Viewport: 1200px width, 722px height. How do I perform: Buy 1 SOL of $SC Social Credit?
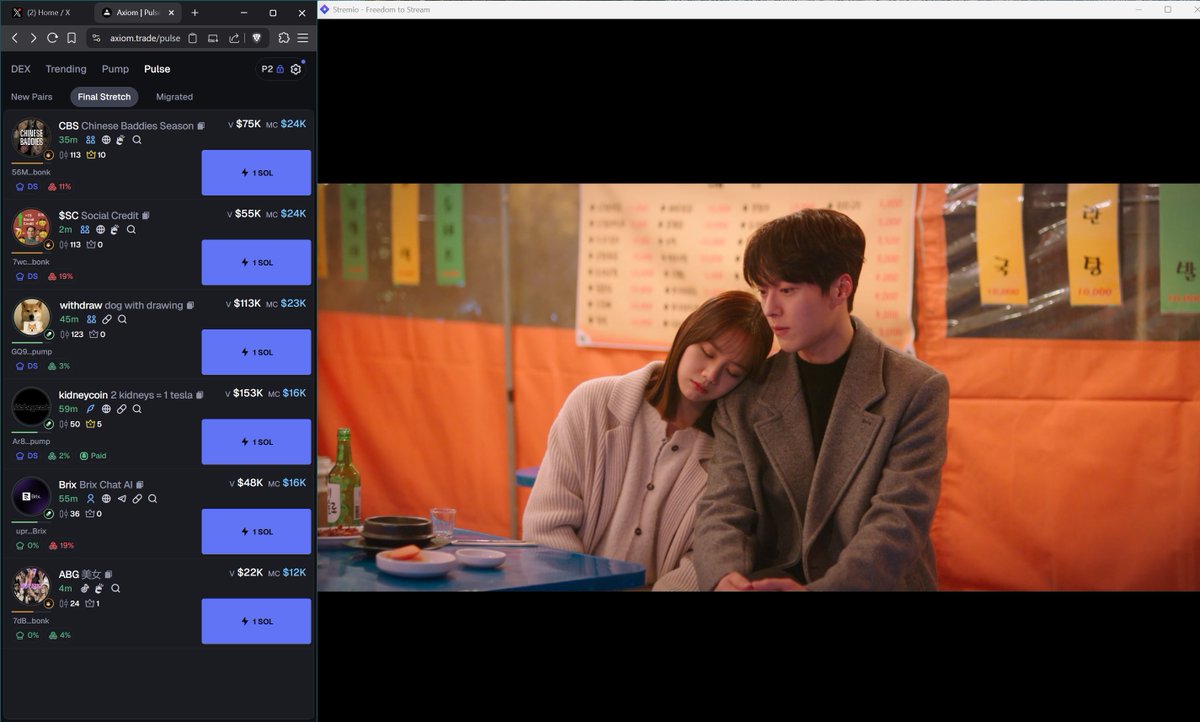(x=256, y=262)
